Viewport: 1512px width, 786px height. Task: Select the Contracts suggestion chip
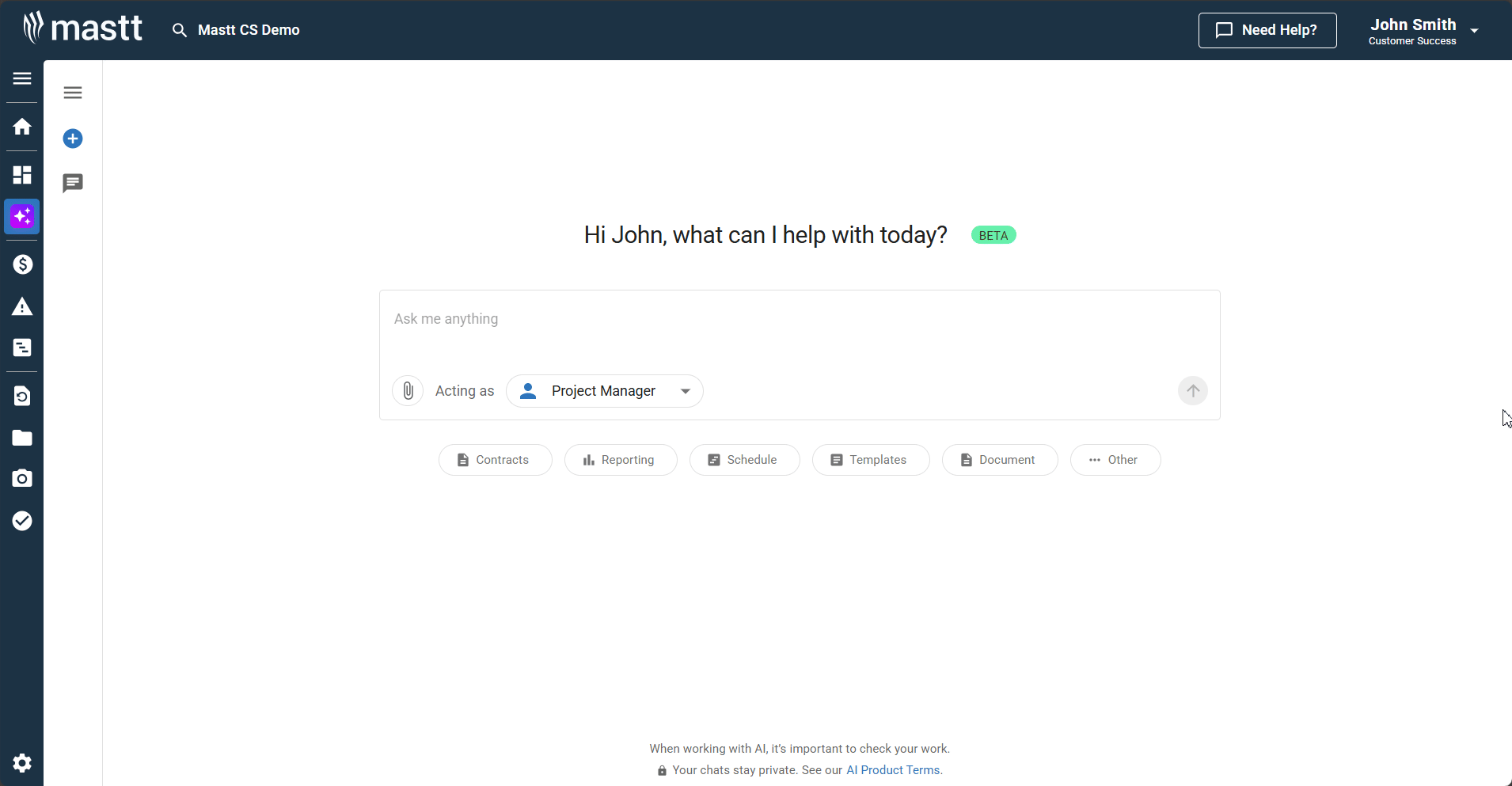point(495,460)
